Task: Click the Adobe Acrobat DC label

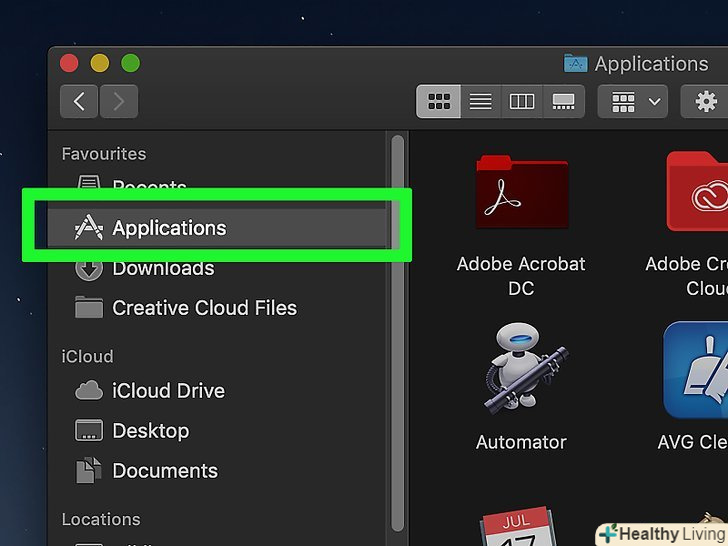Action: click(x=521, y=276)
